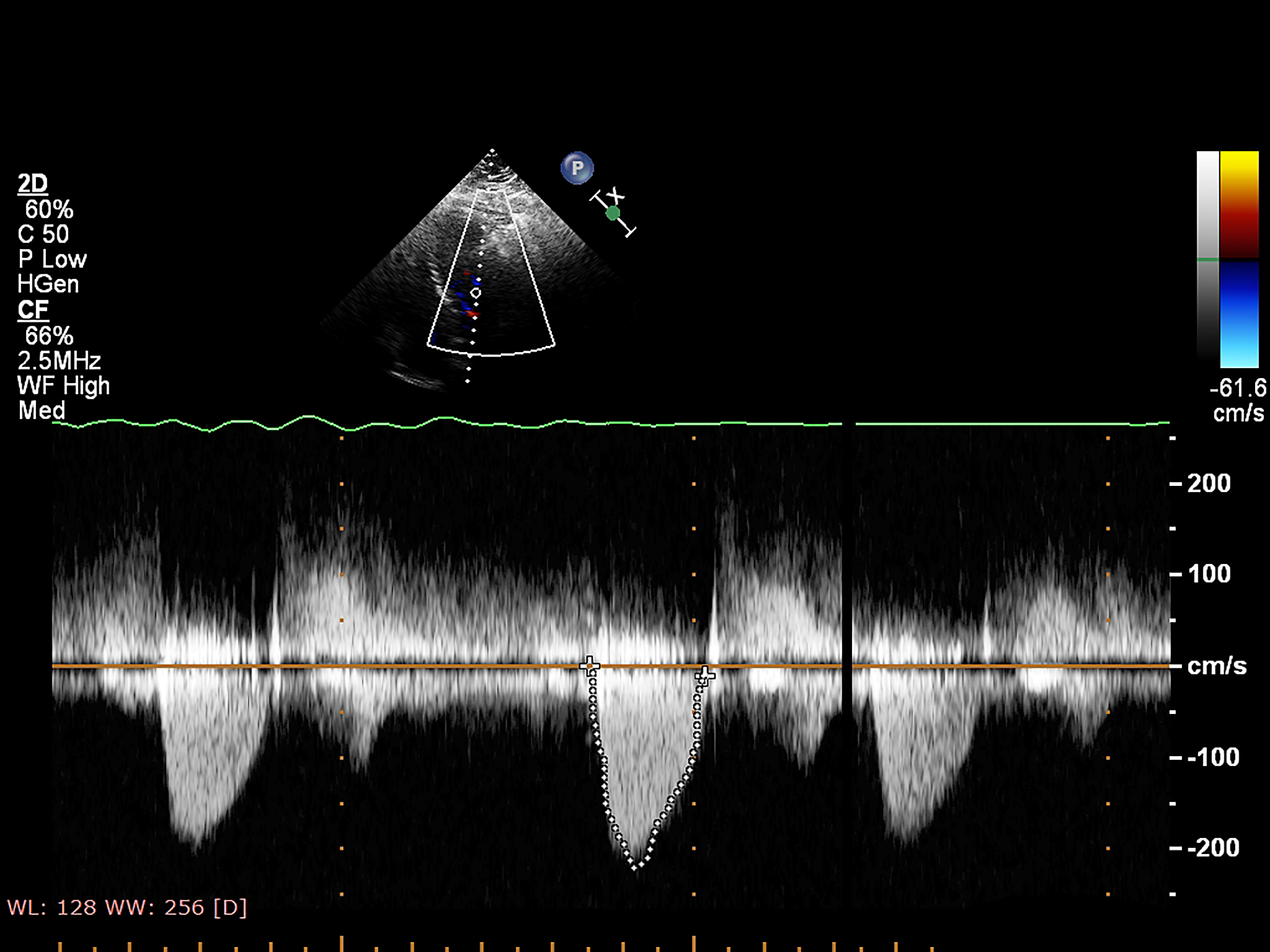The width and height of the screenshot is (1270, 952).
Task: Click the sector apex of 2D image
Action: [x=492, y=151]
